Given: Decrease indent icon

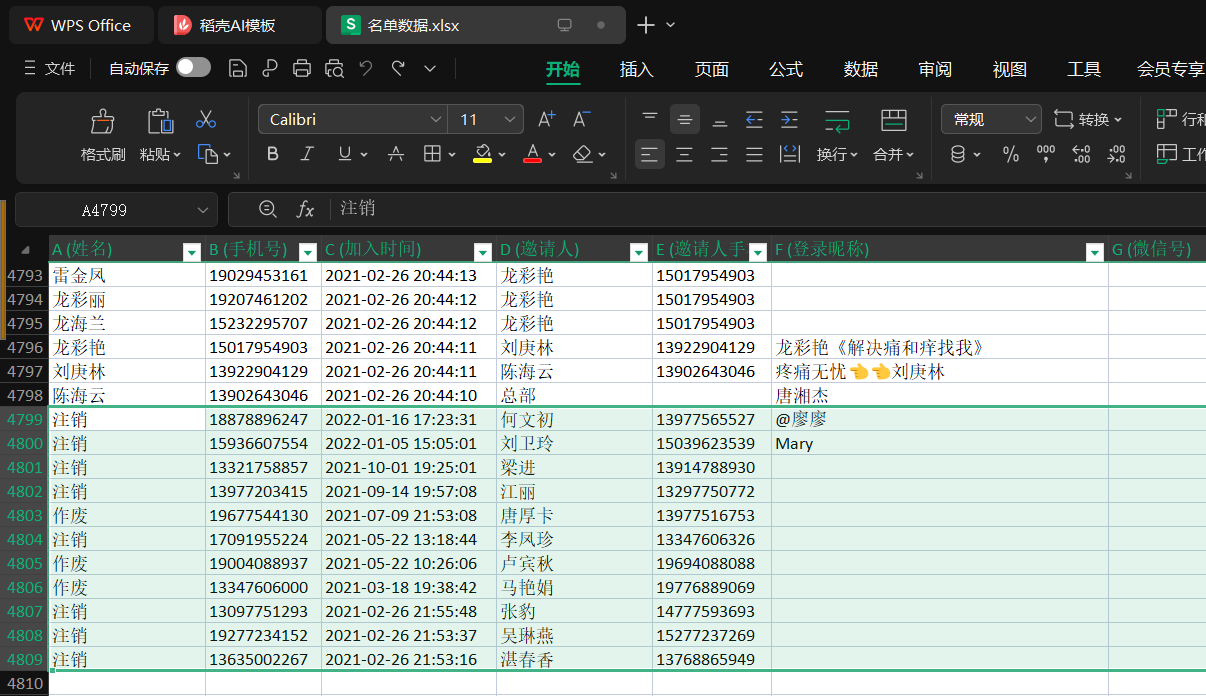Looking at the screenshot, I should [x=754, y=119].
